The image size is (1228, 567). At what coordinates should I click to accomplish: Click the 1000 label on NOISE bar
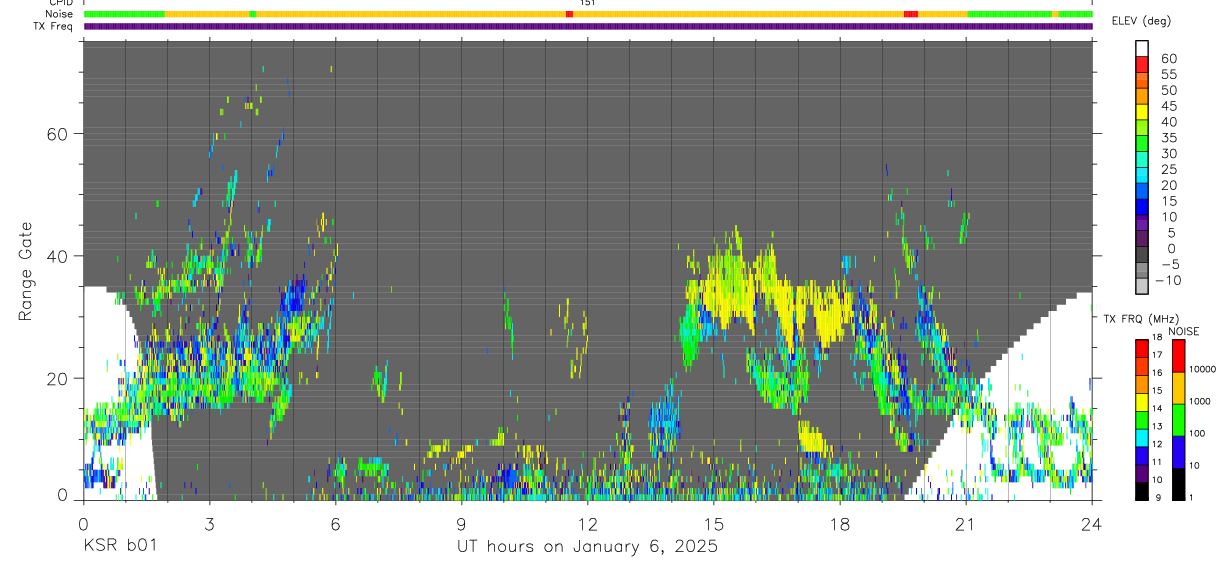1198,401
